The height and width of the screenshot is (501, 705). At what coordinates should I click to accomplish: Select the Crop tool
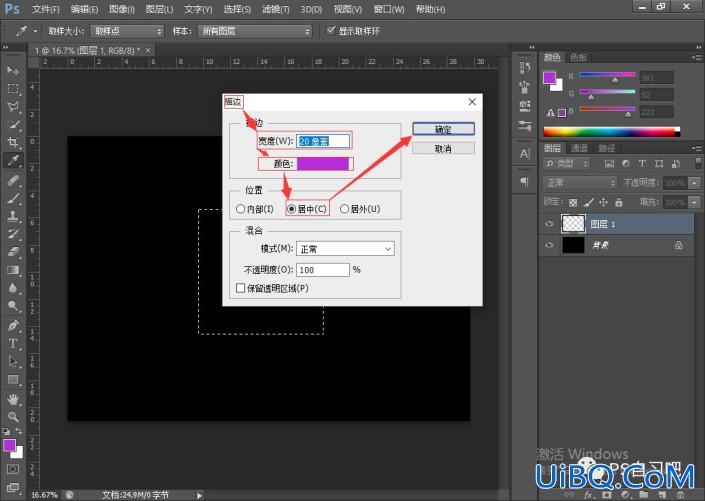[x=13, y=143]
